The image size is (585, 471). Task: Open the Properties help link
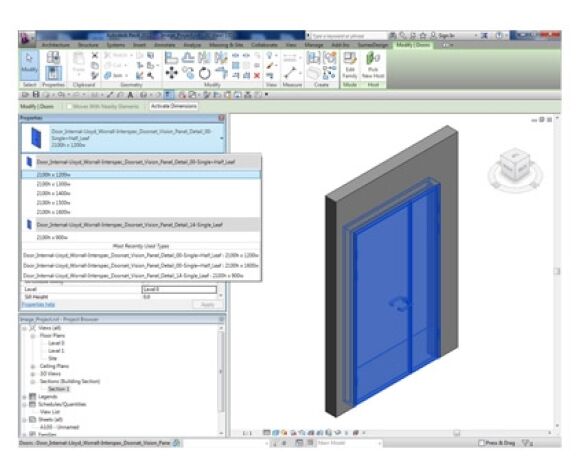(38, 305)
